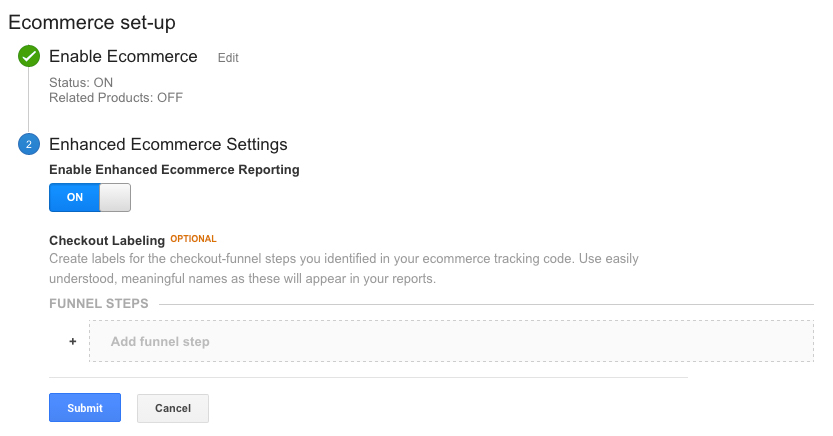Image resolution: width=833 pixels, height=436 pixels.
Task: Click the Checkout Labeling label
Action: [107, 240]
